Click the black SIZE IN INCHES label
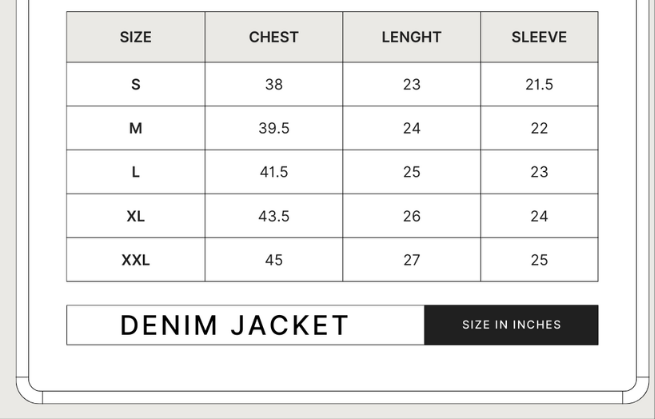The width and height of the screenshot is (655, 419). [511, 325]
